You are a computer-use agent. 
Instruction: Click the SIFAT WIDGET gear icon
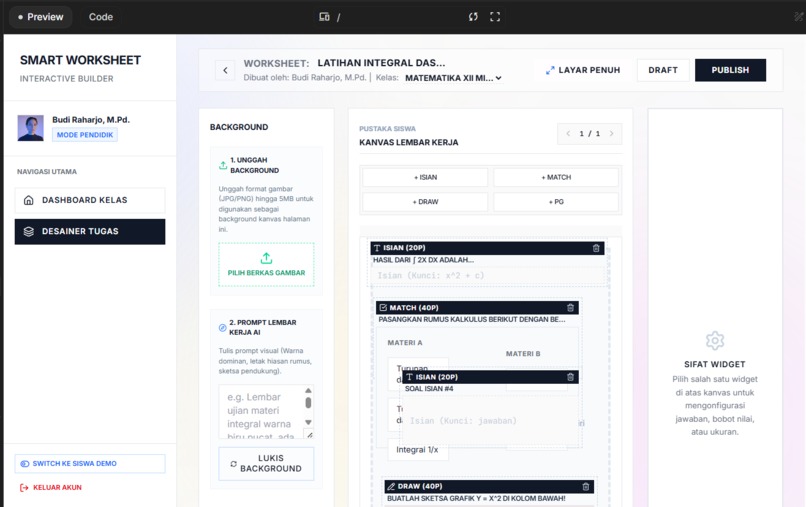point(715,340)
